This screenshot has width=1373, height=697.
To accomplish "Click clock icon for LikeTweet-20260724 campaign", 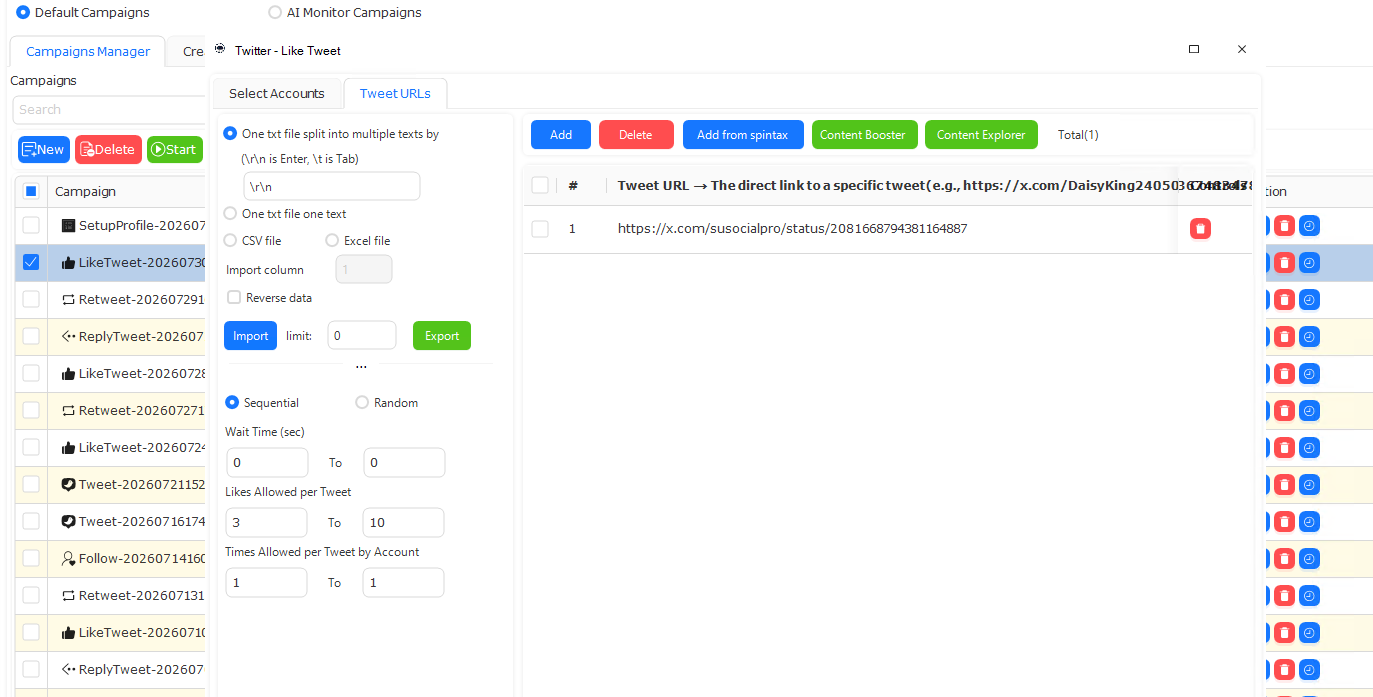I will 1309,448.
